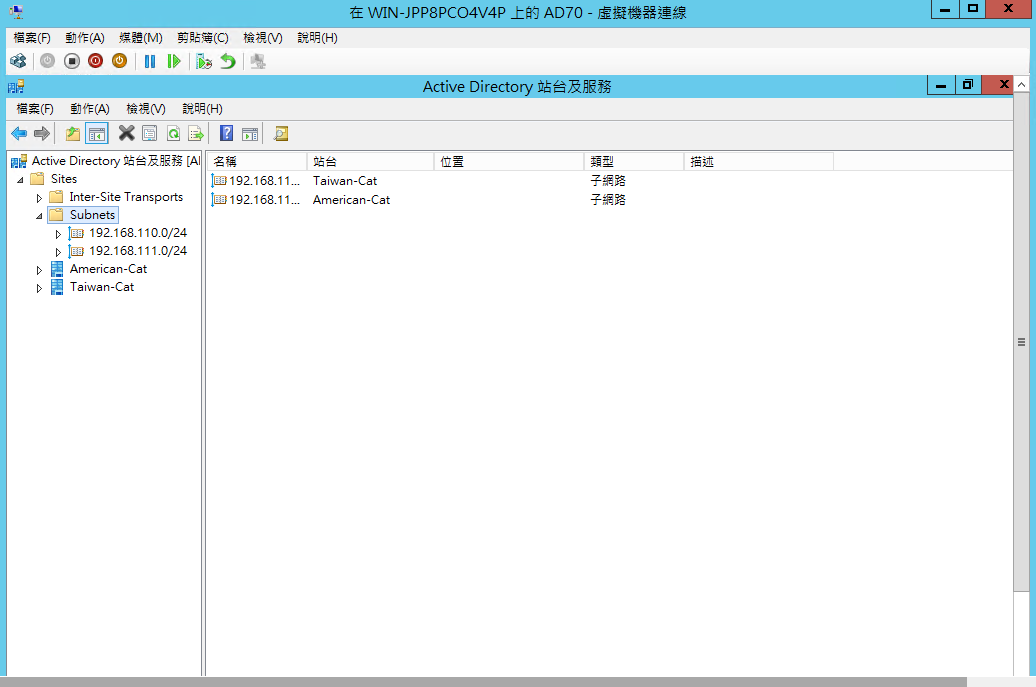Pause the virtual machine
The width and height of the screenshot is (1036, 687).
[150, 61]
